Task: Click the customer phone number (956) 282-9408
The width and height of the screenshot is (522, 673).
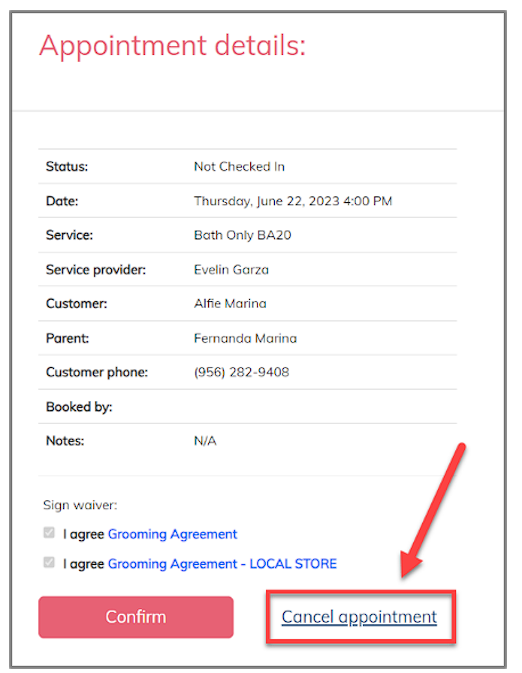Action: click(242, 372)
